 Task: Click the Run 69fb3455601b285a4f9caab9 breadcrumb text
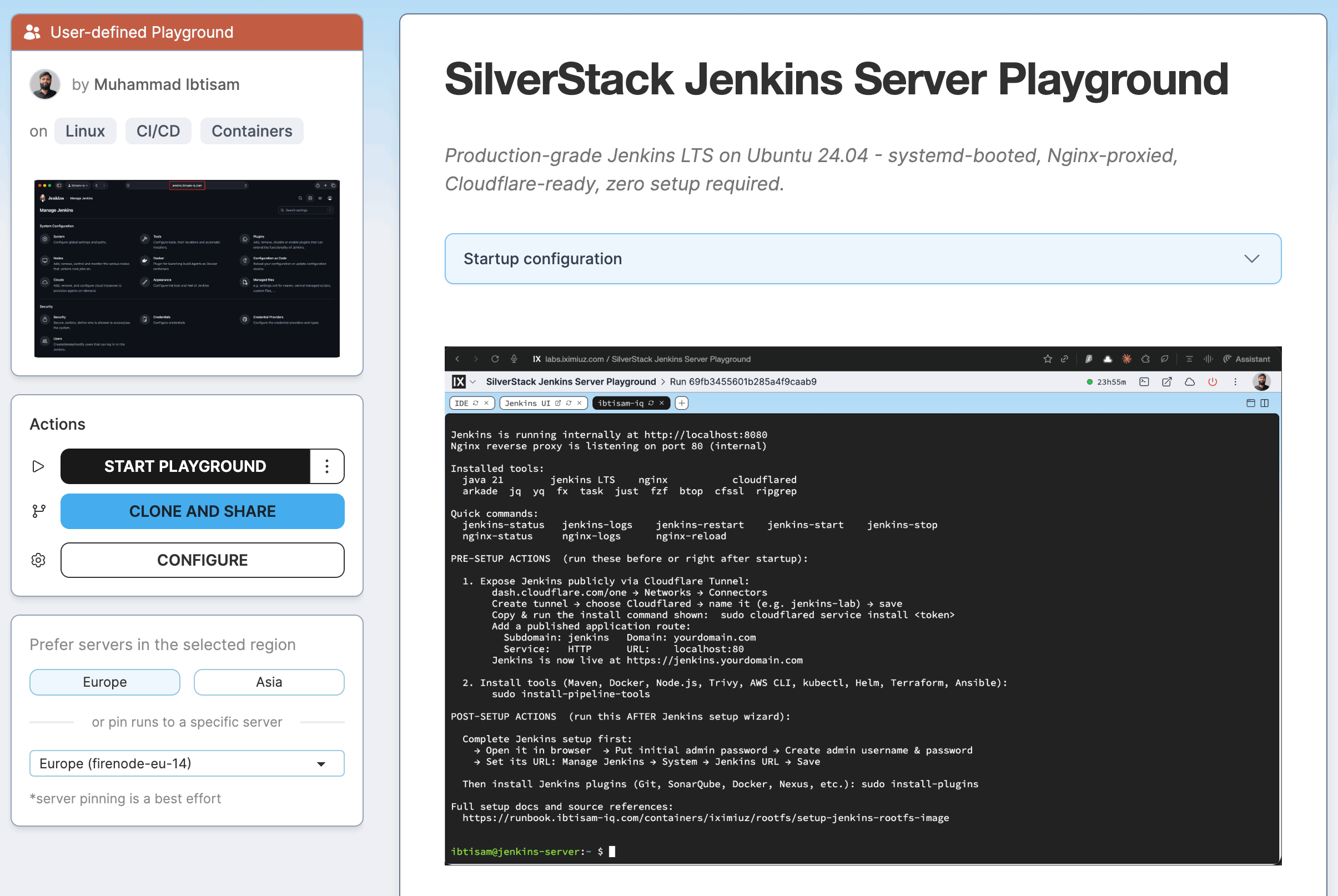point(743,382)
